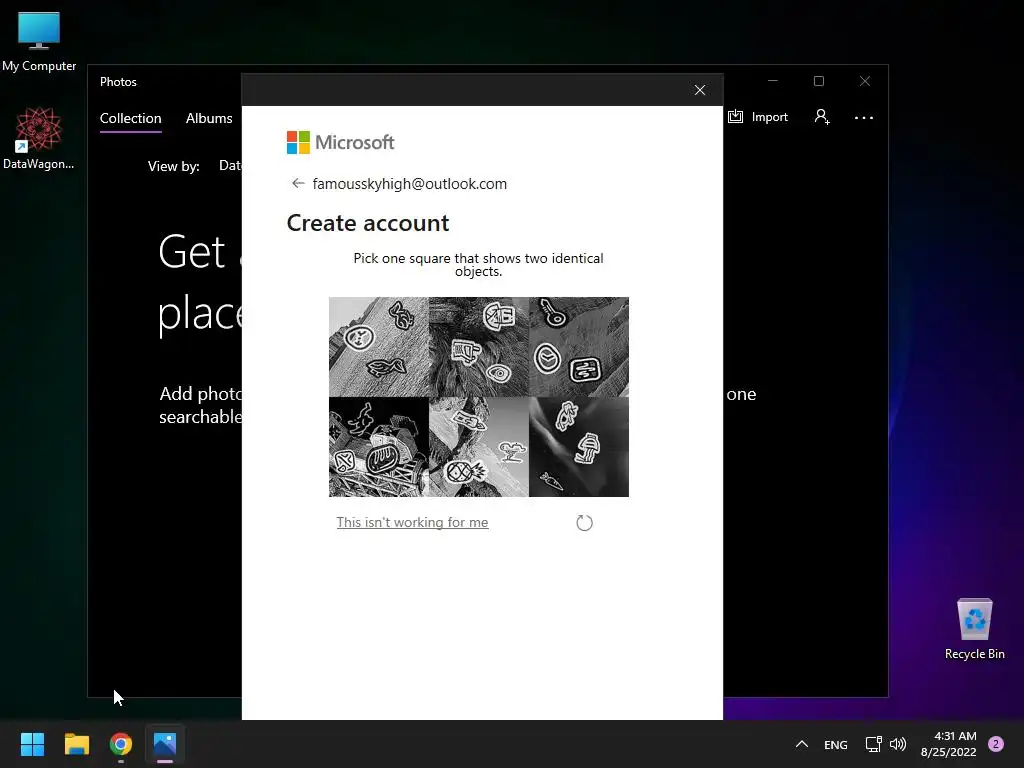Image resolution: width=1024 pixels, height=768 pixels.
Task: Select the bottom-left captcha square
Action: (x=379, y=447)
